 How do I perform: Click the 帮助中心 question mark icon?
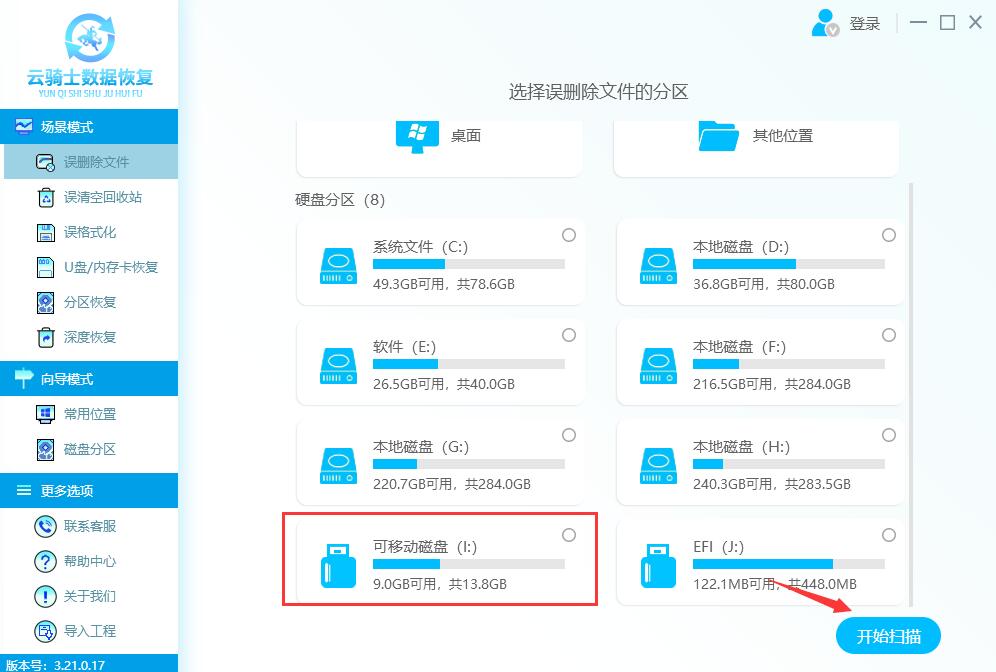click(x=45, y=561)
